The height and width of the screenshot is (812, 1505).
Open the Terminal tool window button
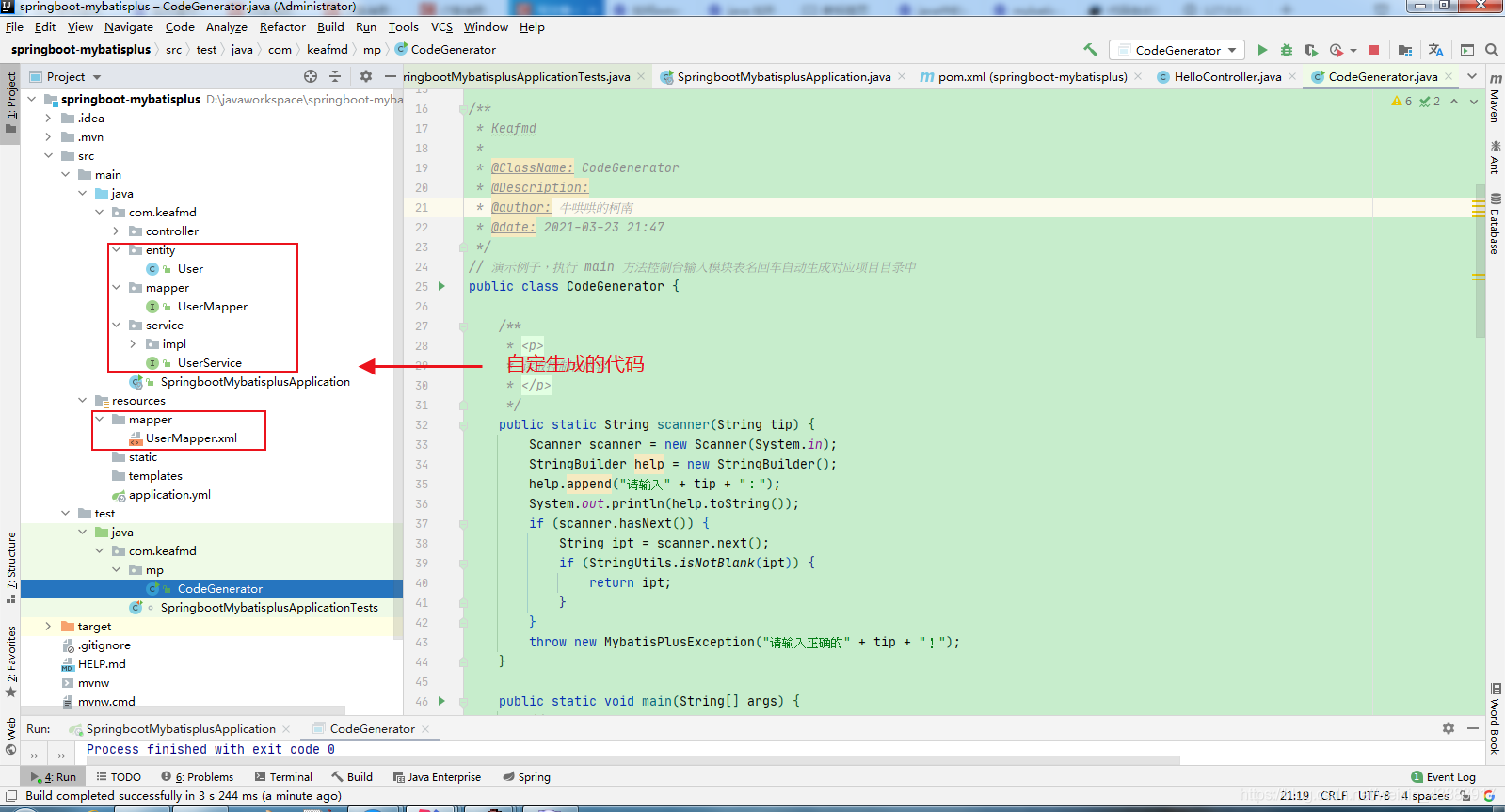[283, 777]
